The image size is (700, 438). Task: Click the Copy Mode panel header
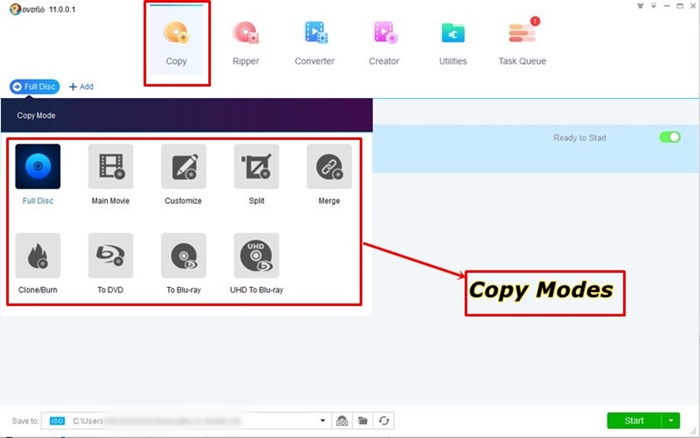pyautogui.click(x=187, y=115)
